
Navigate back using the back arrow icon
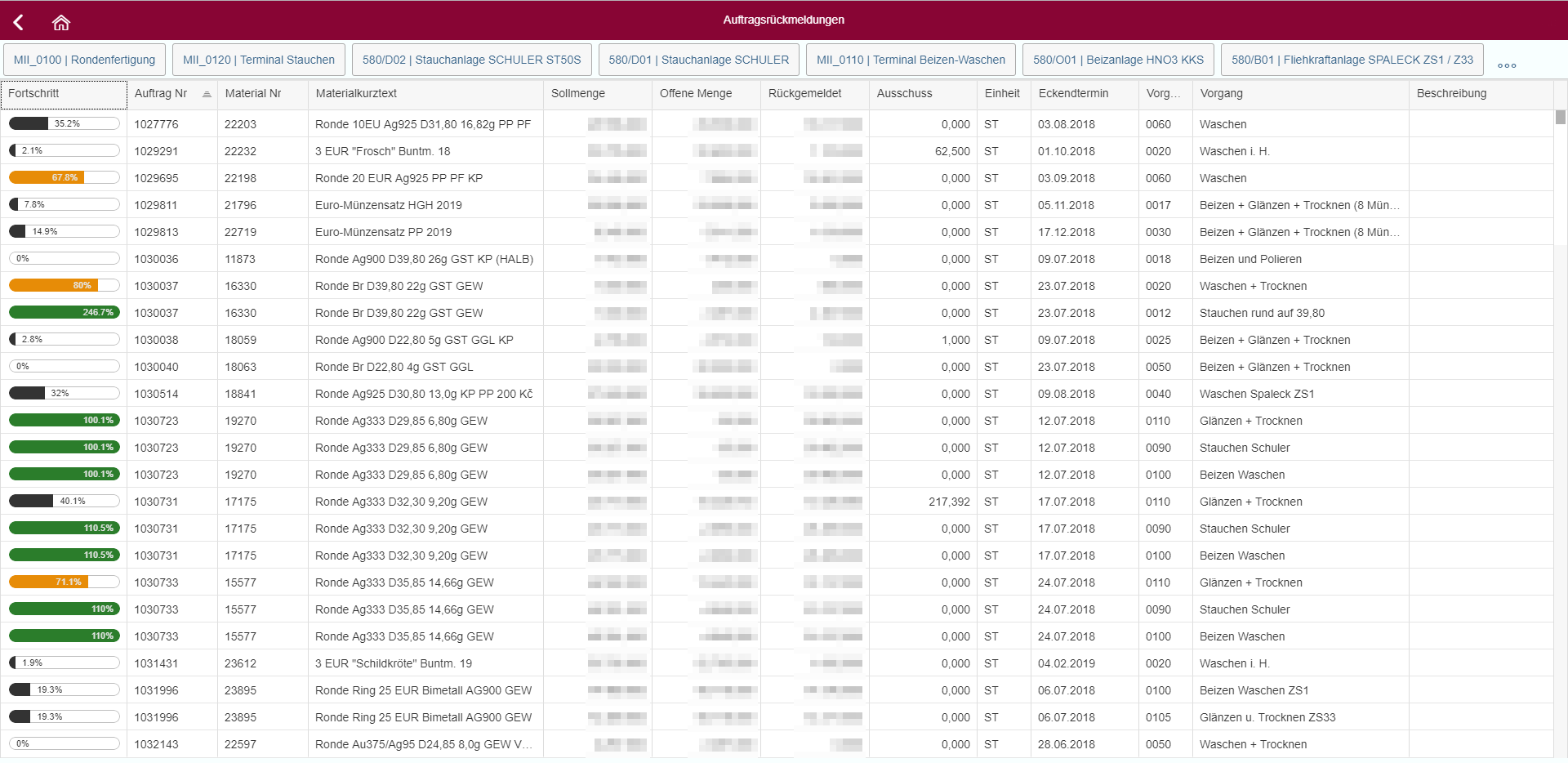coord(18,21)
